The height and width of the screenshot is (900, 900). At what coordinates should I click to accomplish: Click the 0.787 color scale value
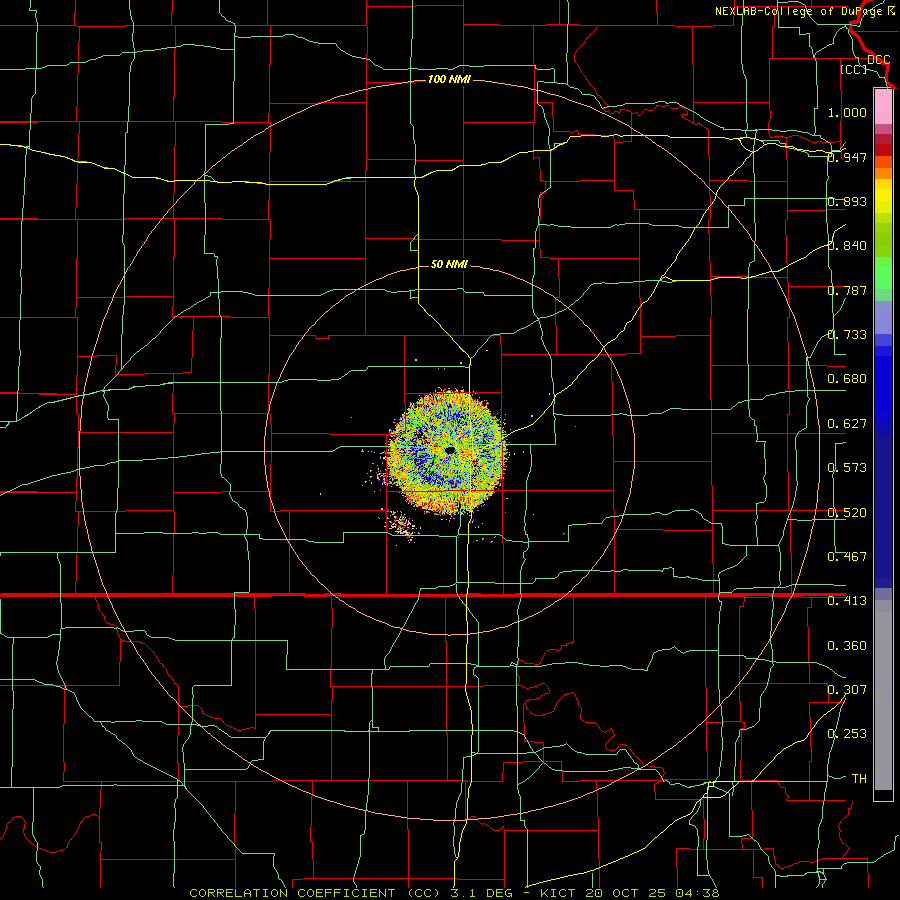coord(847,290)
